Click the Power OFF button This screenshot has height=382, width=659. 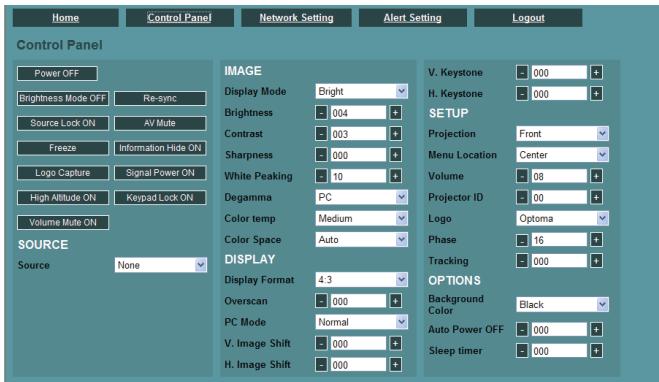click(57, 74)
